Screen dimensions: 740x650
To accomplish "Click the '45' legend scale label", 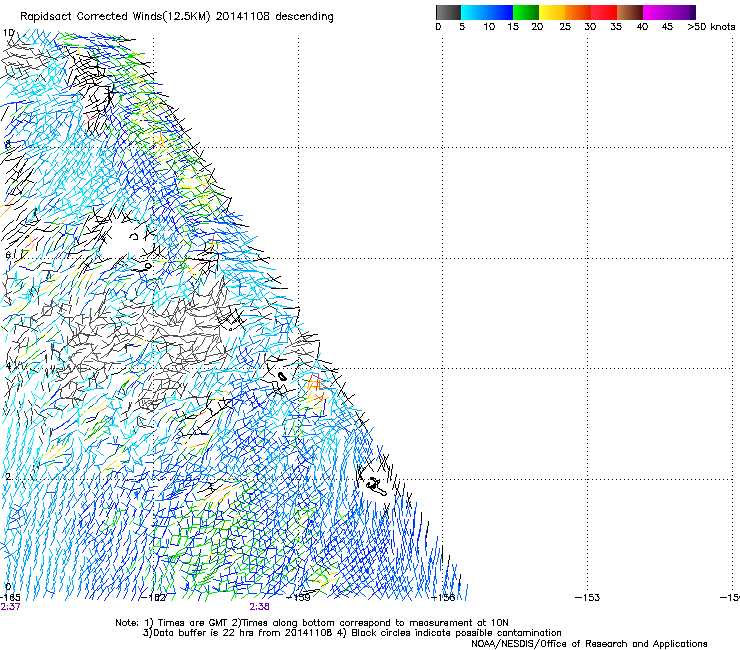I will (x=667, y=27).
